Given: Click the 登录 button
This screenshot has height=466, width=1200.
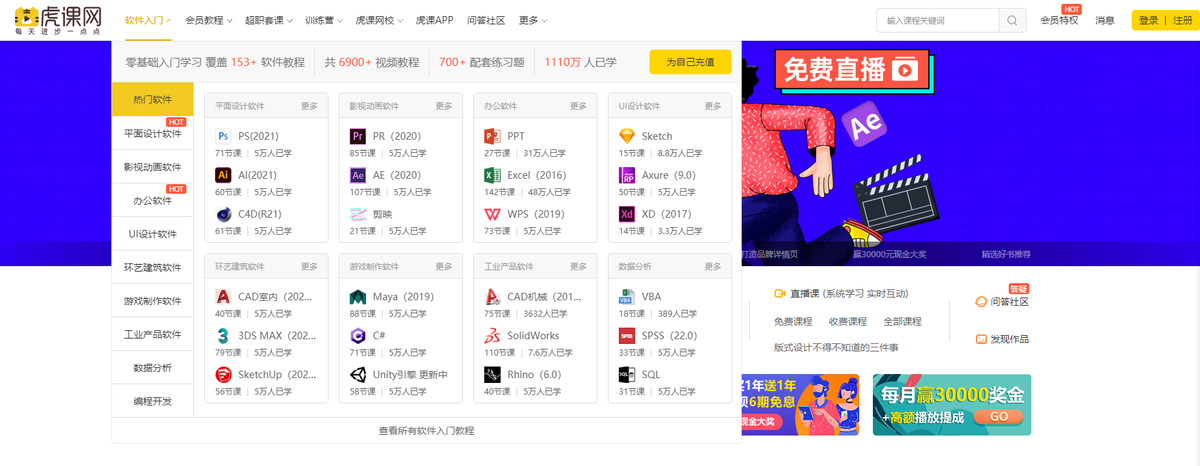Looking at the screenshot, I should click(1148, 20).
